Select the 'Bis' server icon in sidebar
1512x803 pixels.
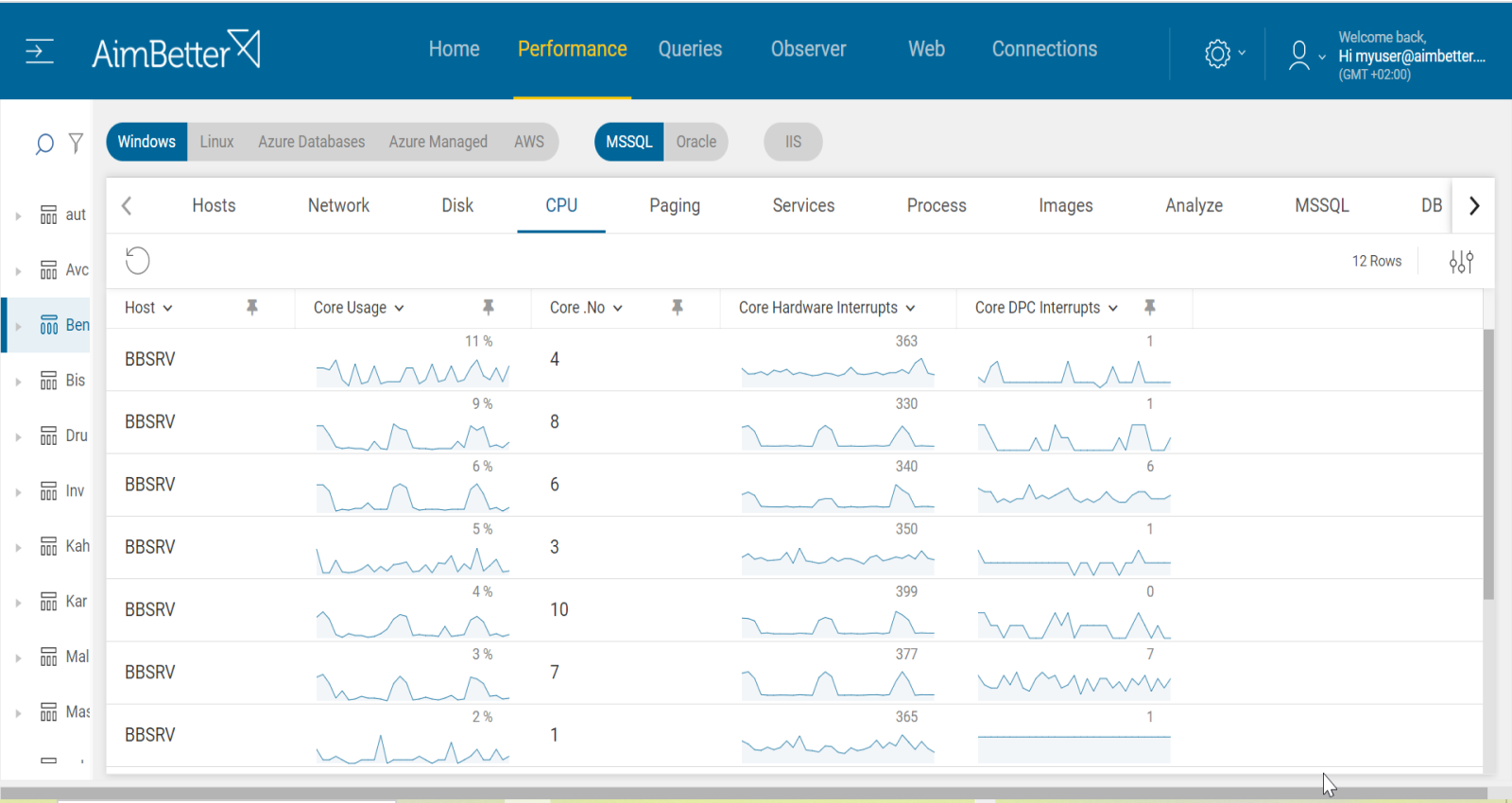pos(49,381)
